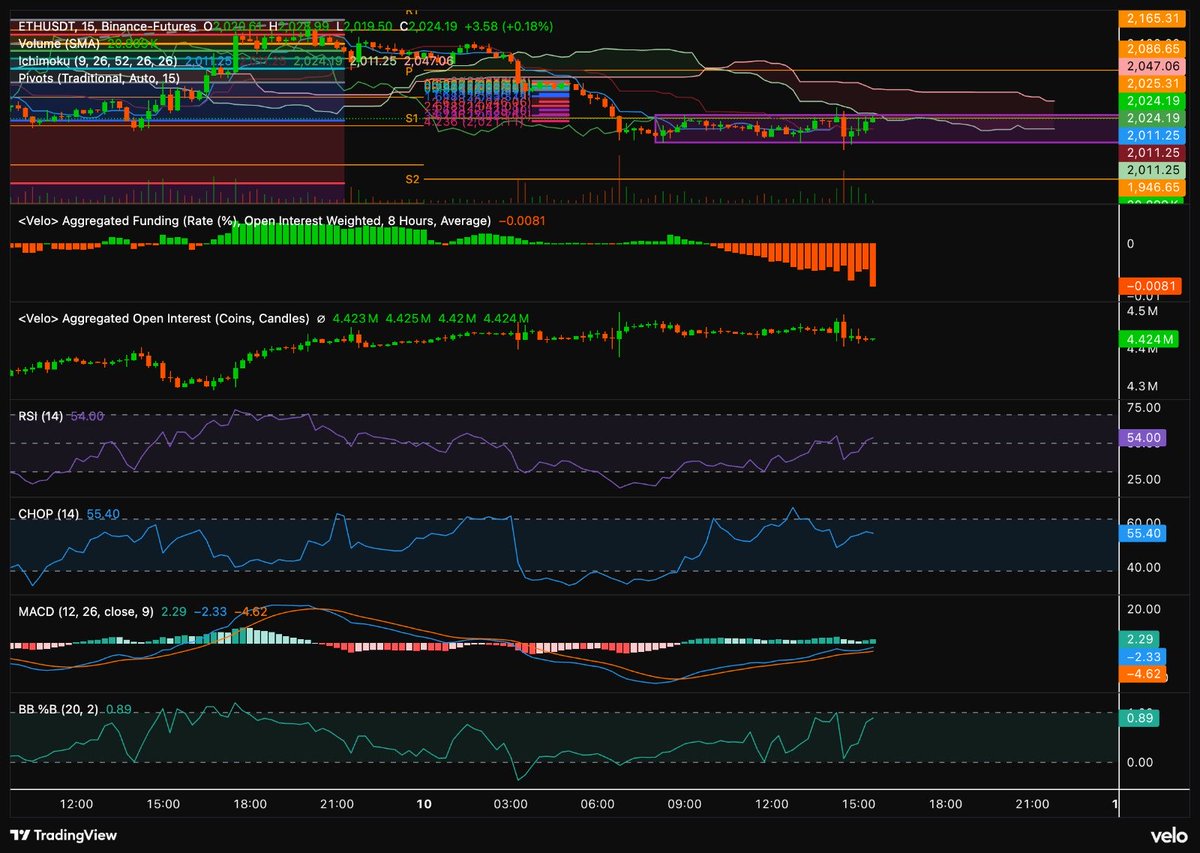Click the 25.00 RSI axis tick
The width and height of the screenshot is (1200, 853).
(x=1145, y=479)
